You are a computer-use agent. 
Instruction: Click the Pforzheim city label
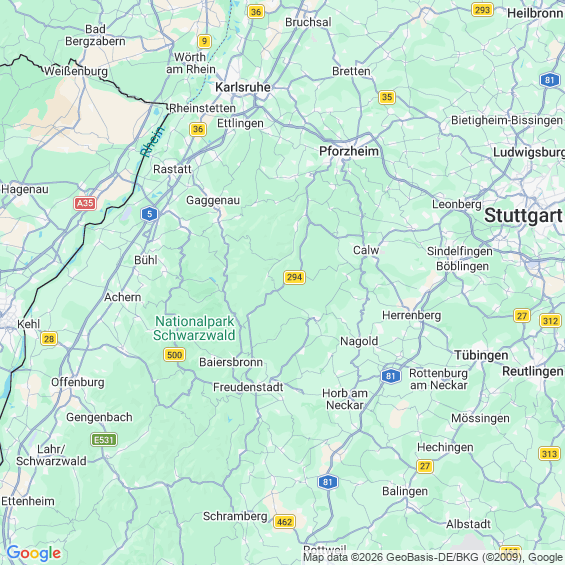click(349, 151)
